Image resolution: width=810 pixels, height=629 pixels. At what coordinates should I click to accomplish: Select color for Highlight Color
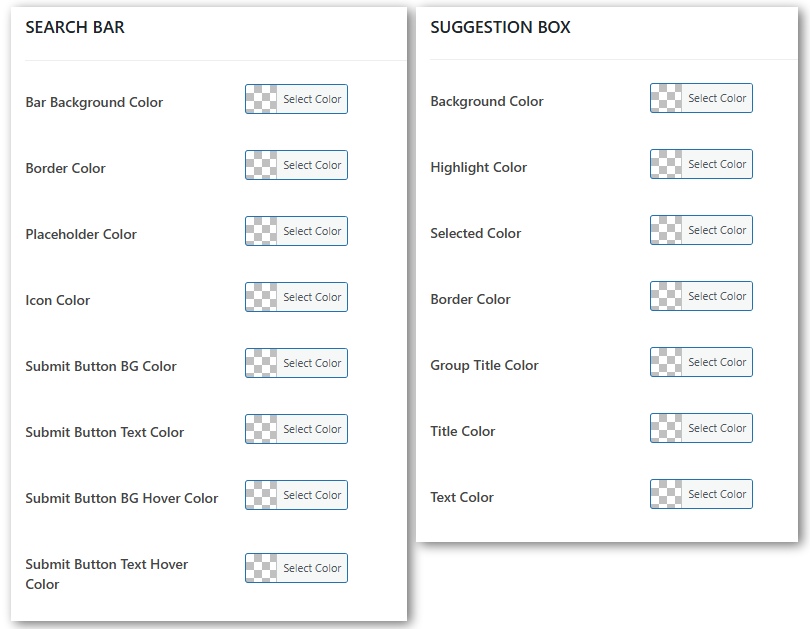coord(701,165)
